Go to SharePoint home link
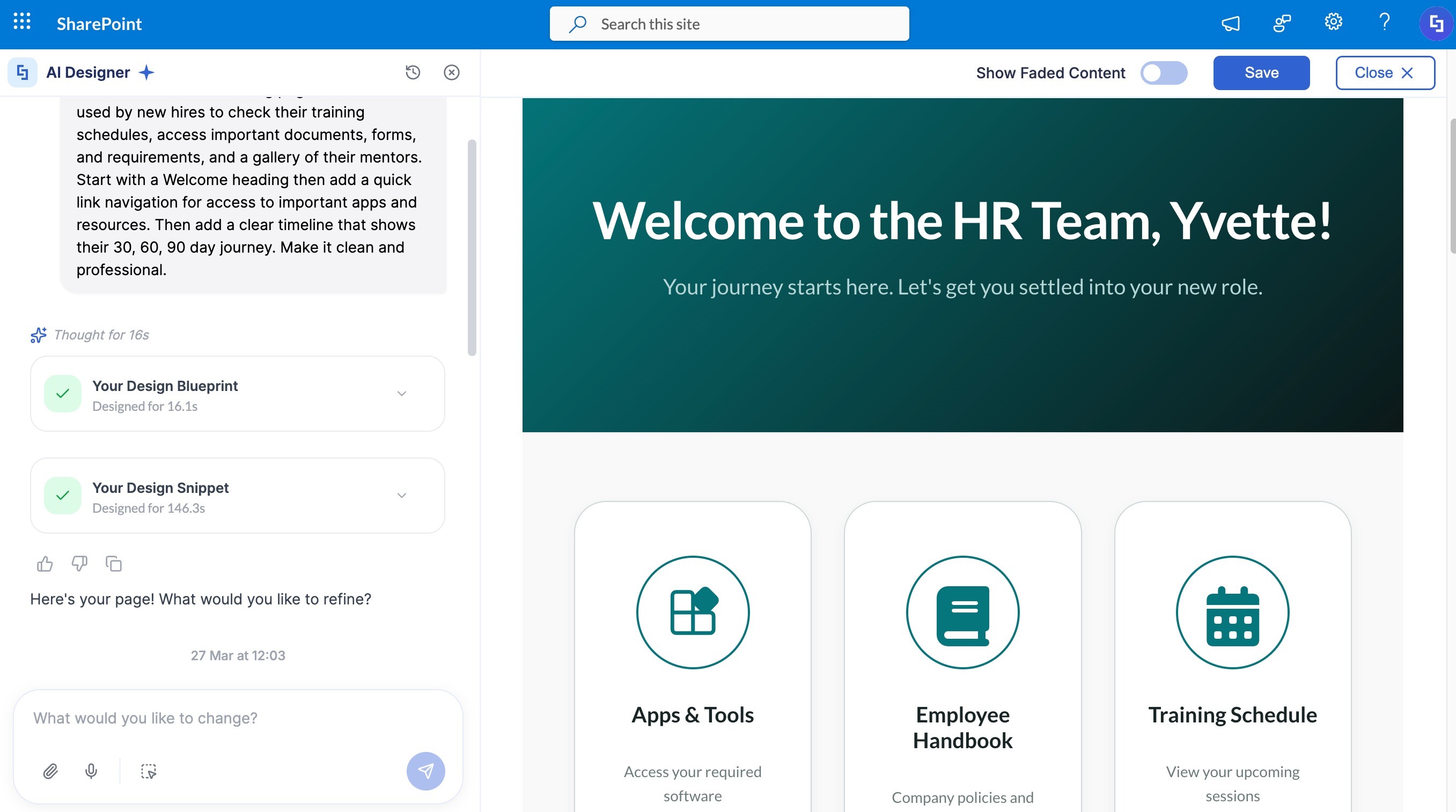 click(99, 24)
